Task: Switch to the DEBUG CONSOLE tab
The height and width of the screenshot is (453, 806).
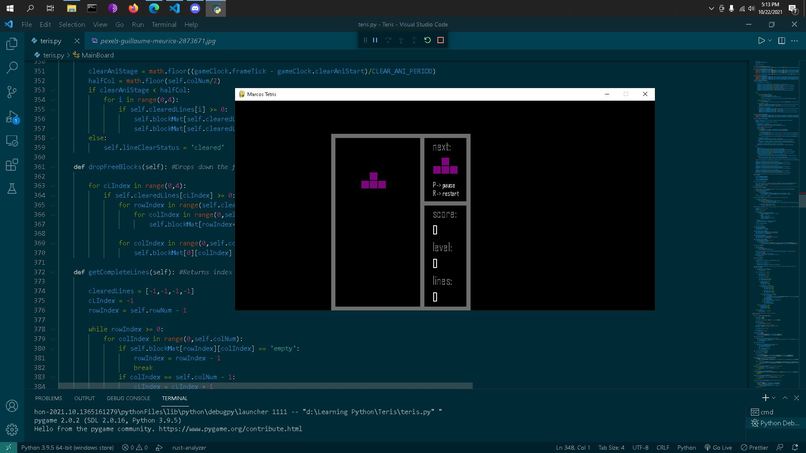Action: [x=128, y=398]
